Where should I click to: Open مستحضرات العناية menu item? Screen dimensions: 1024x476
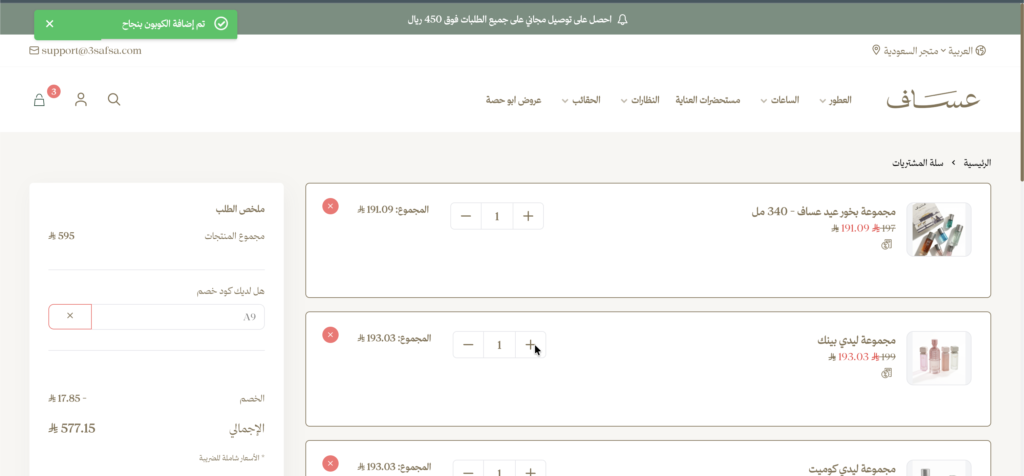pyautogui.click(x=708, y=100)
